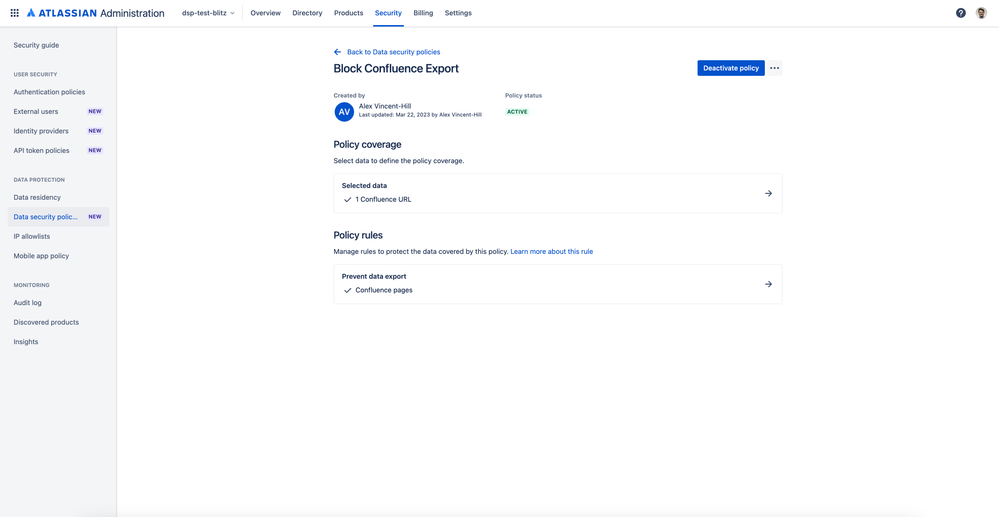
Task: Open Discovered products in sidebar
Action: (x=47, y=323)
